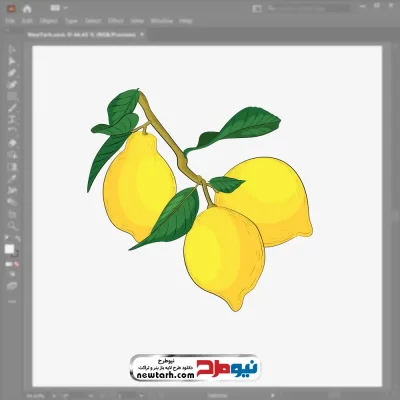Set paint to None (red slash)
Image resolution: width=400 pixels, height=400 pixels.
point(16,264)
